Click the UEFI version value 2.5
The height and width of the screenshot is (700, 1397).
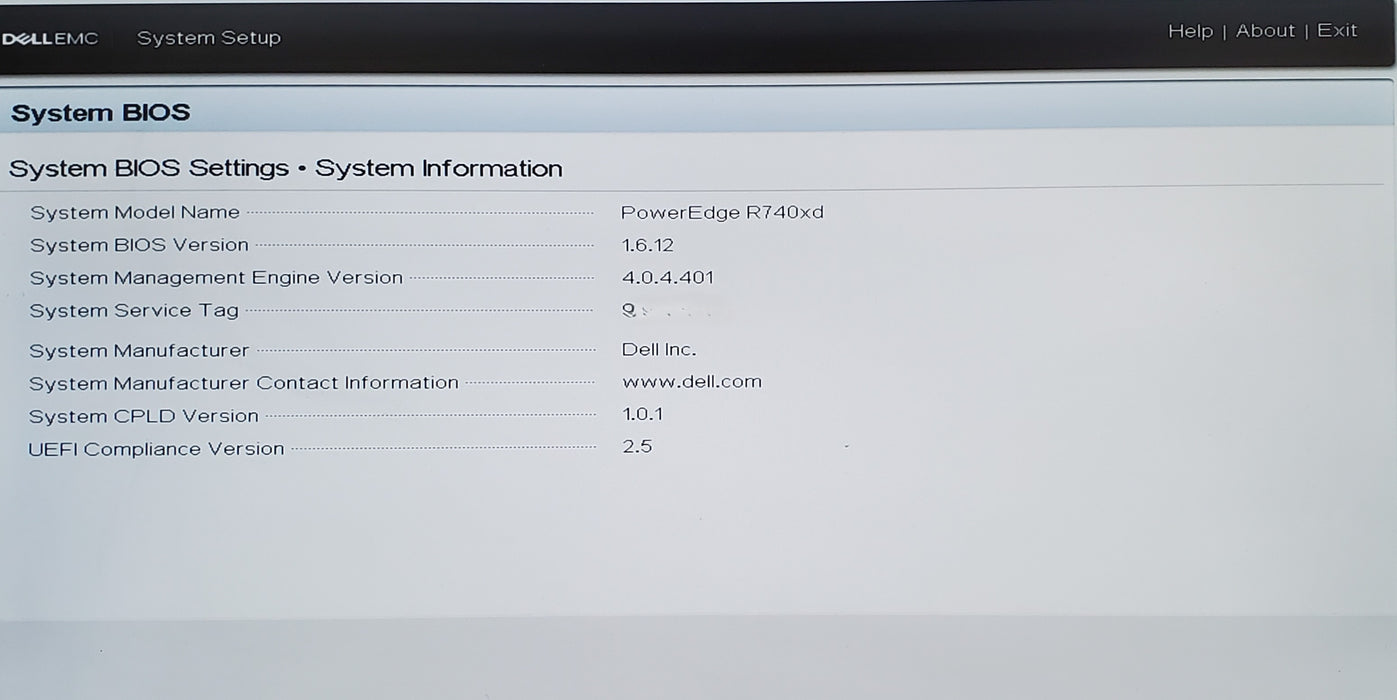click(x=637, y=447)
